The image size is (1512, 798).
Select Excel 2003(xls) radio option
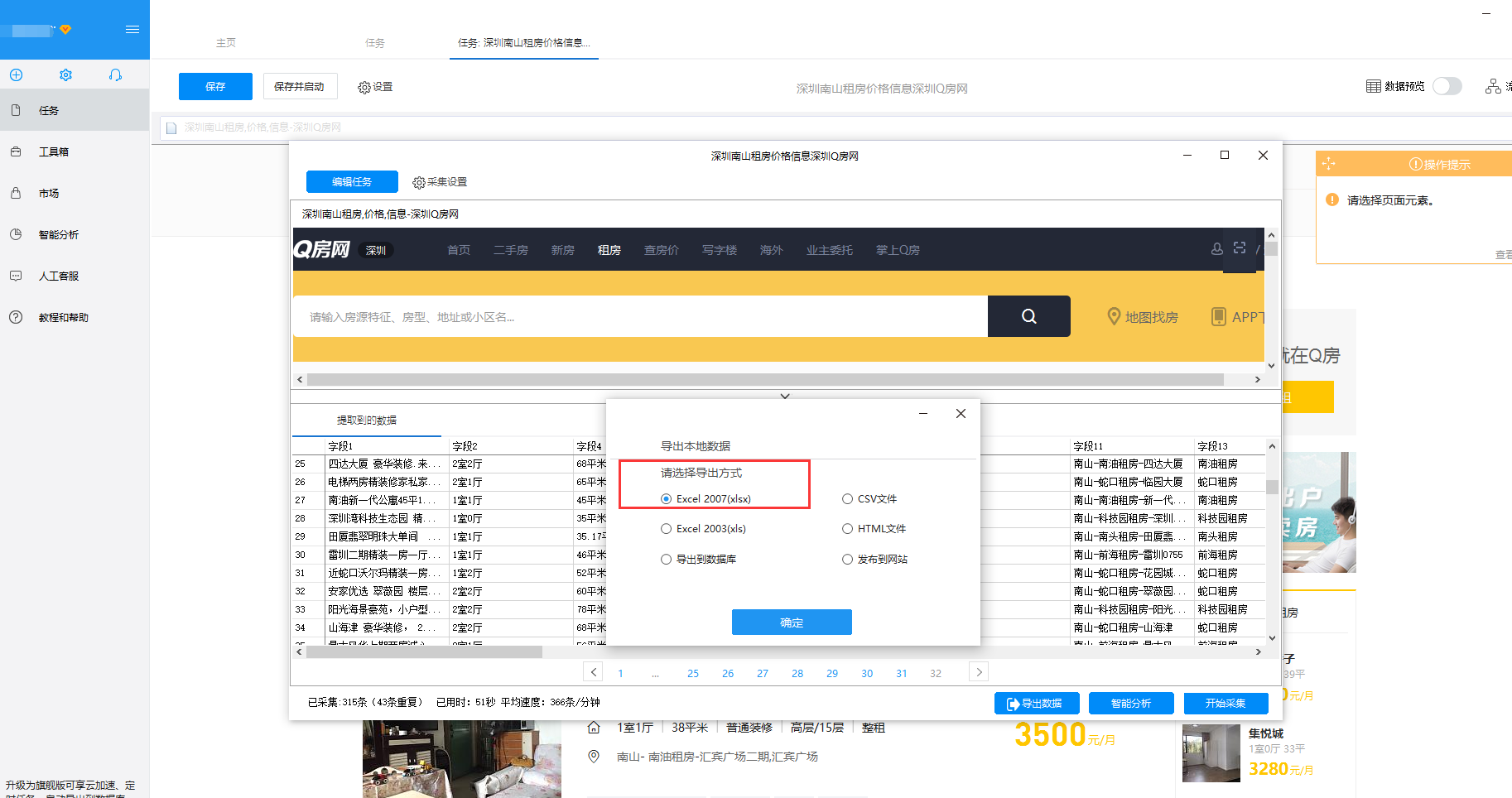click(667, 529)
